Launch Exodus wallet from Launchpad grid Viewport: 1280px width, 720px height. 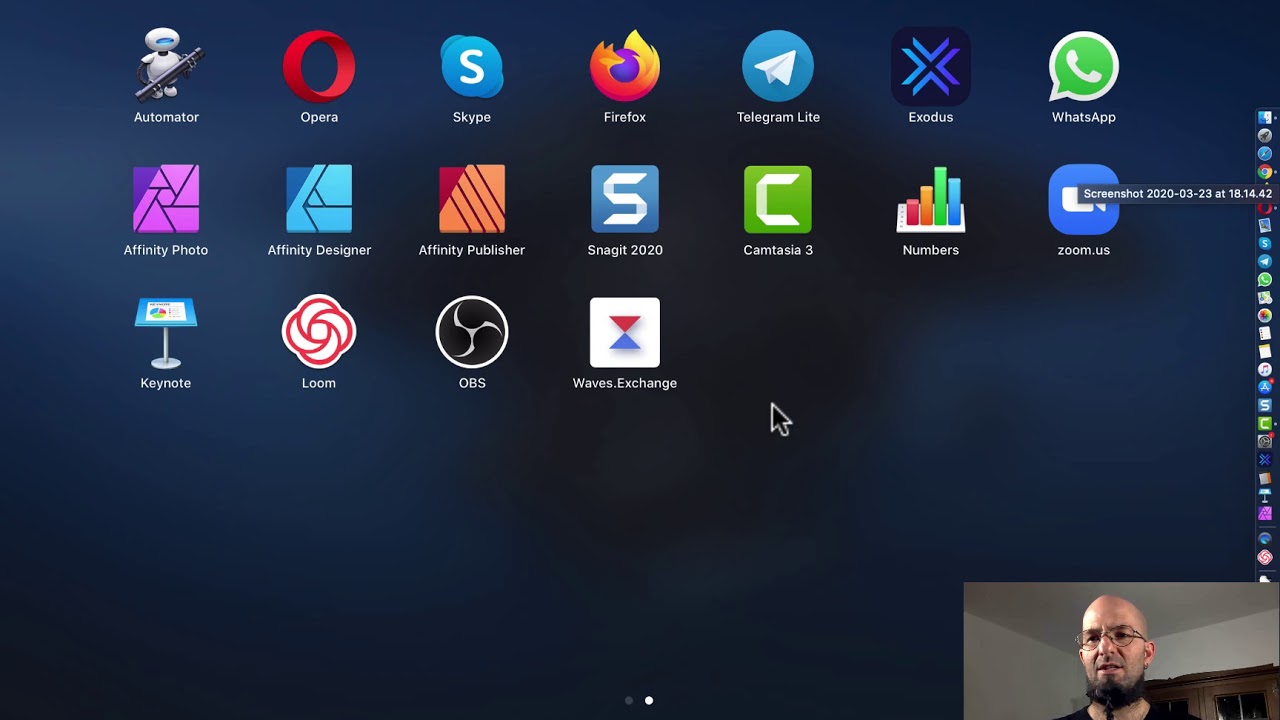coord(931,66)
